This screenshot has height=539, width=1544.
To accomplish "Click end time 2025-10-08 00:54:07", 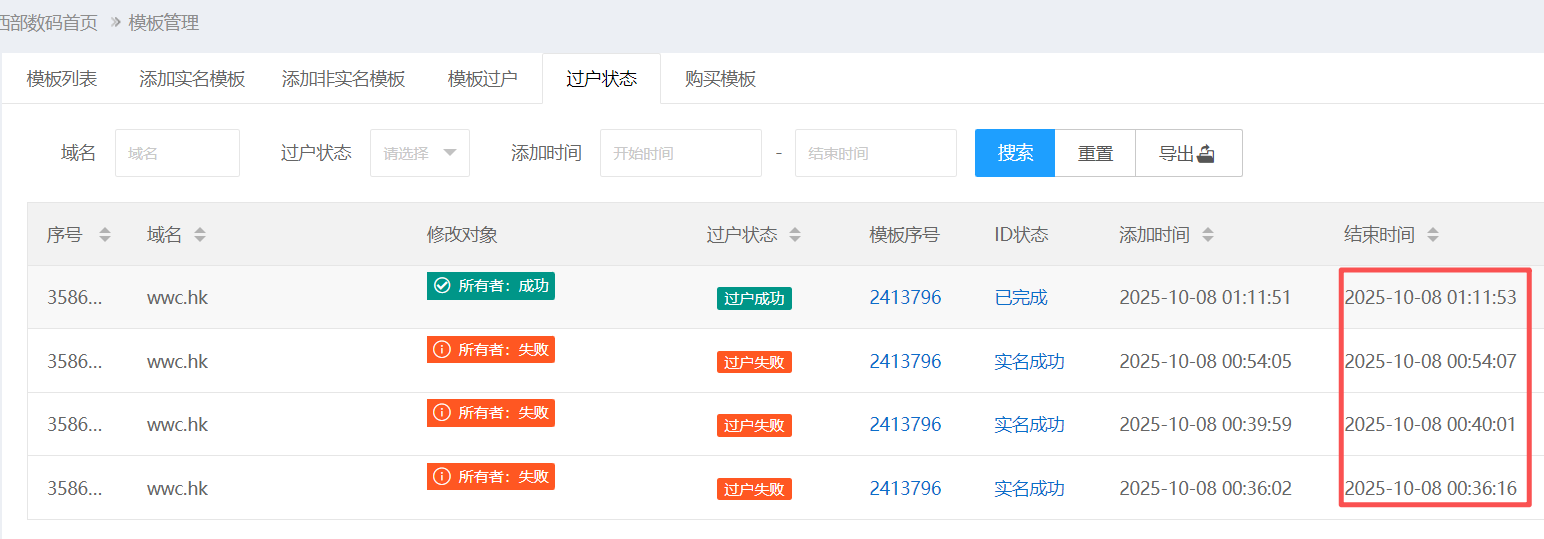I will pyautogui.click(x=1430, y=361).
